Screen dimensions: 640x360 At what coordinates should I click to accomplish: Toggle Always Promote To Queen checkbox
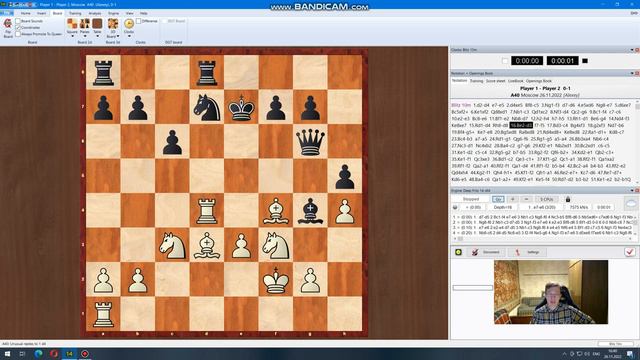point(18,34)
